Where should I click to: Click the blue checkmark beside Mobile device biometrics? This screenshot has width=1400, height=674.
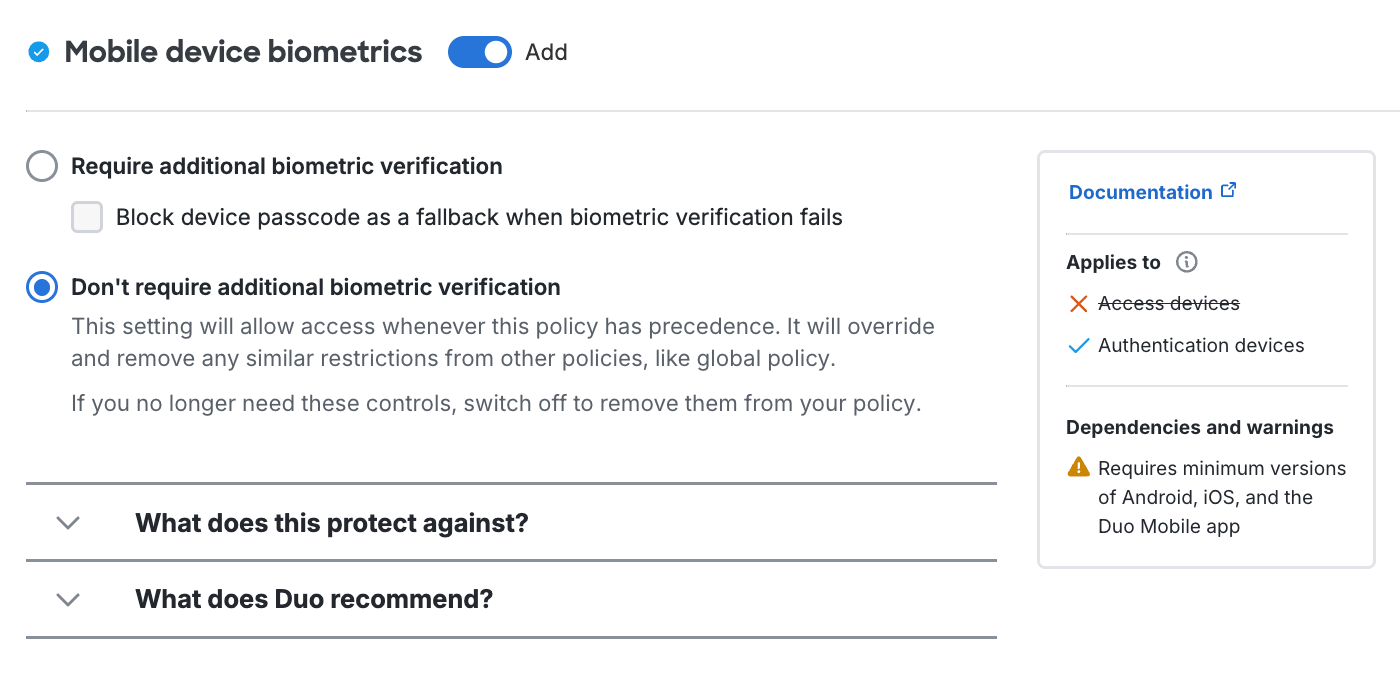point(39,51)
